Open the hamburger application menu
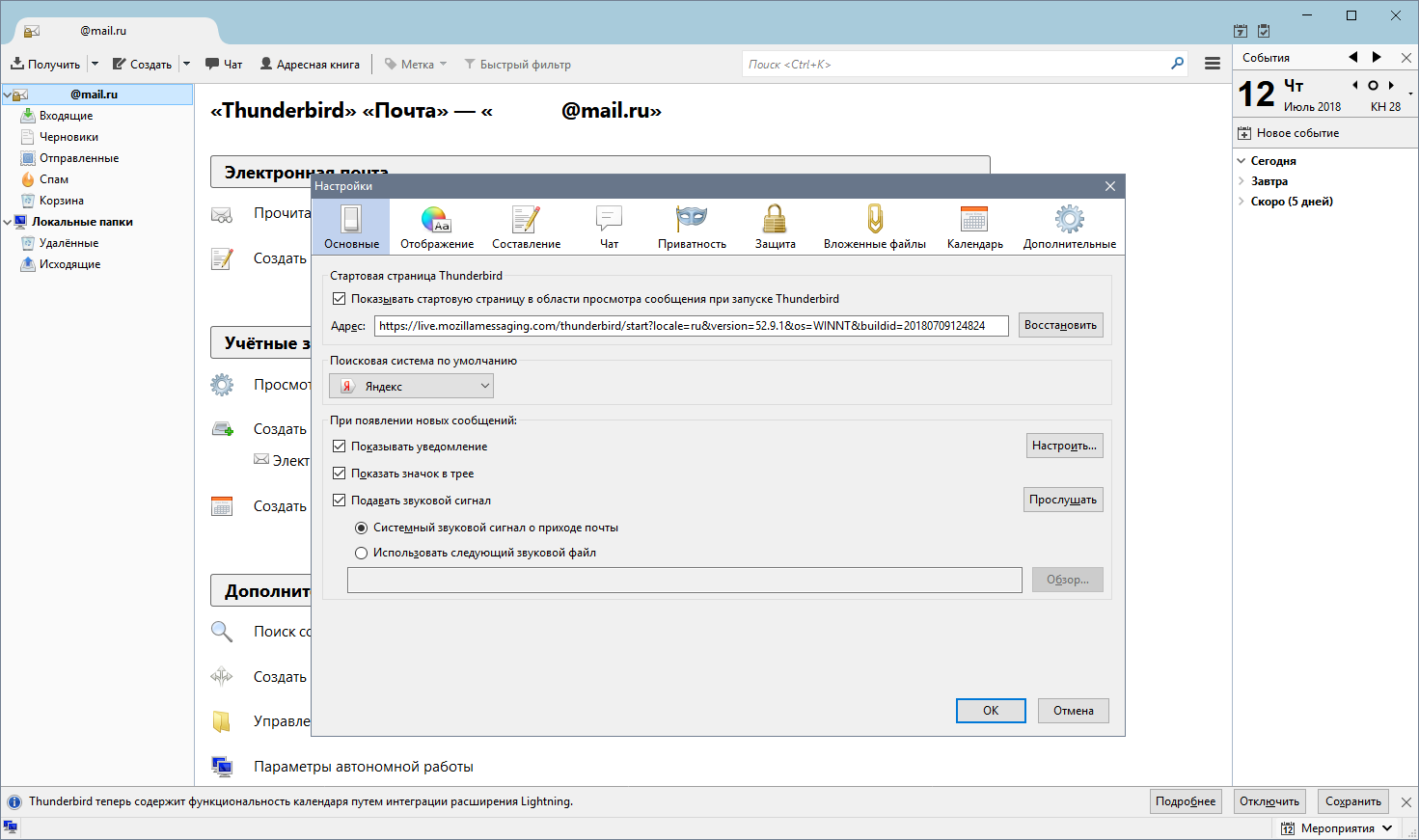This screenshot has height=840, width=1419. (1213, 64)
